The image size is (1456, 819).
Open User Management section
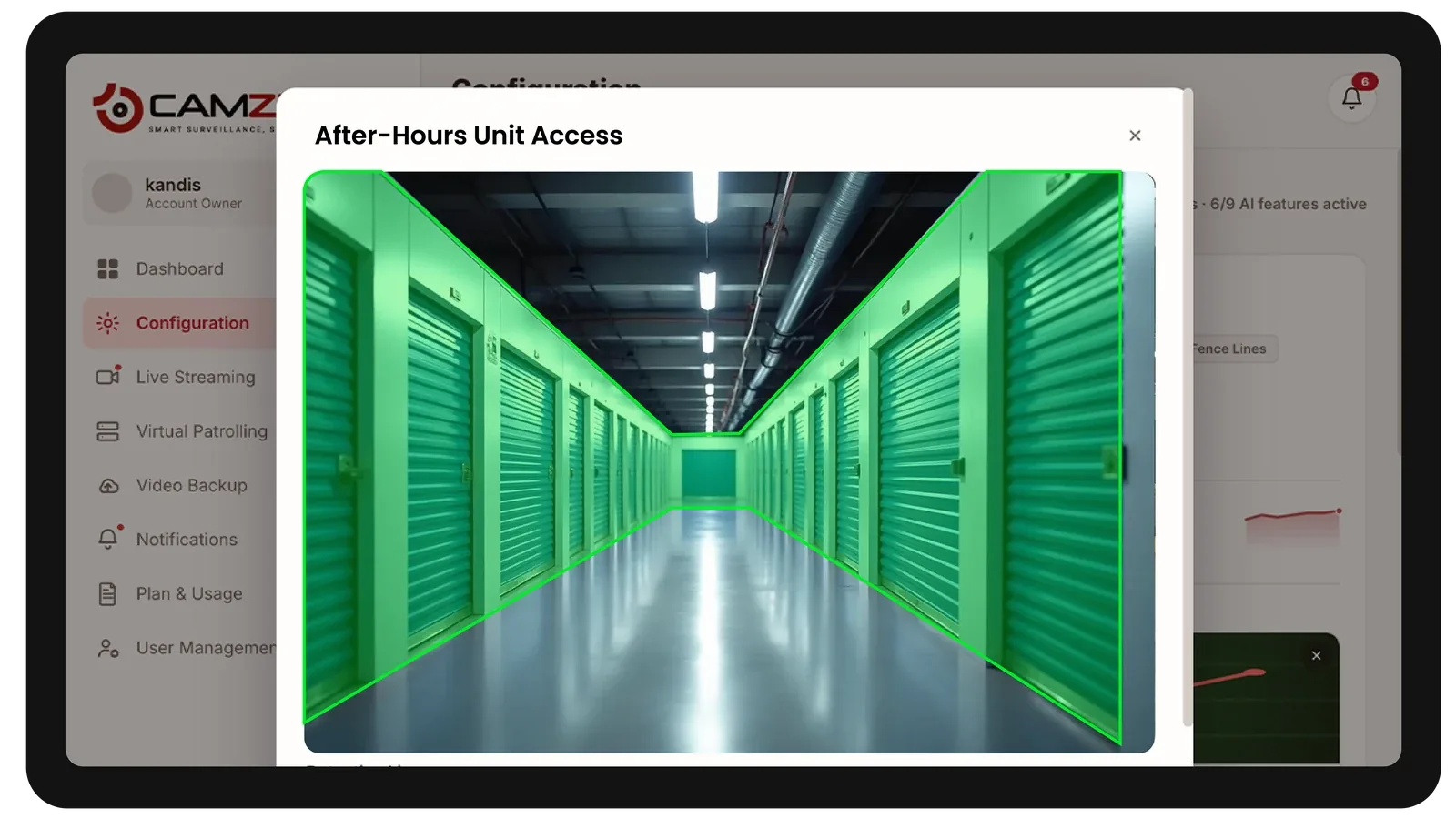point(179,648)
